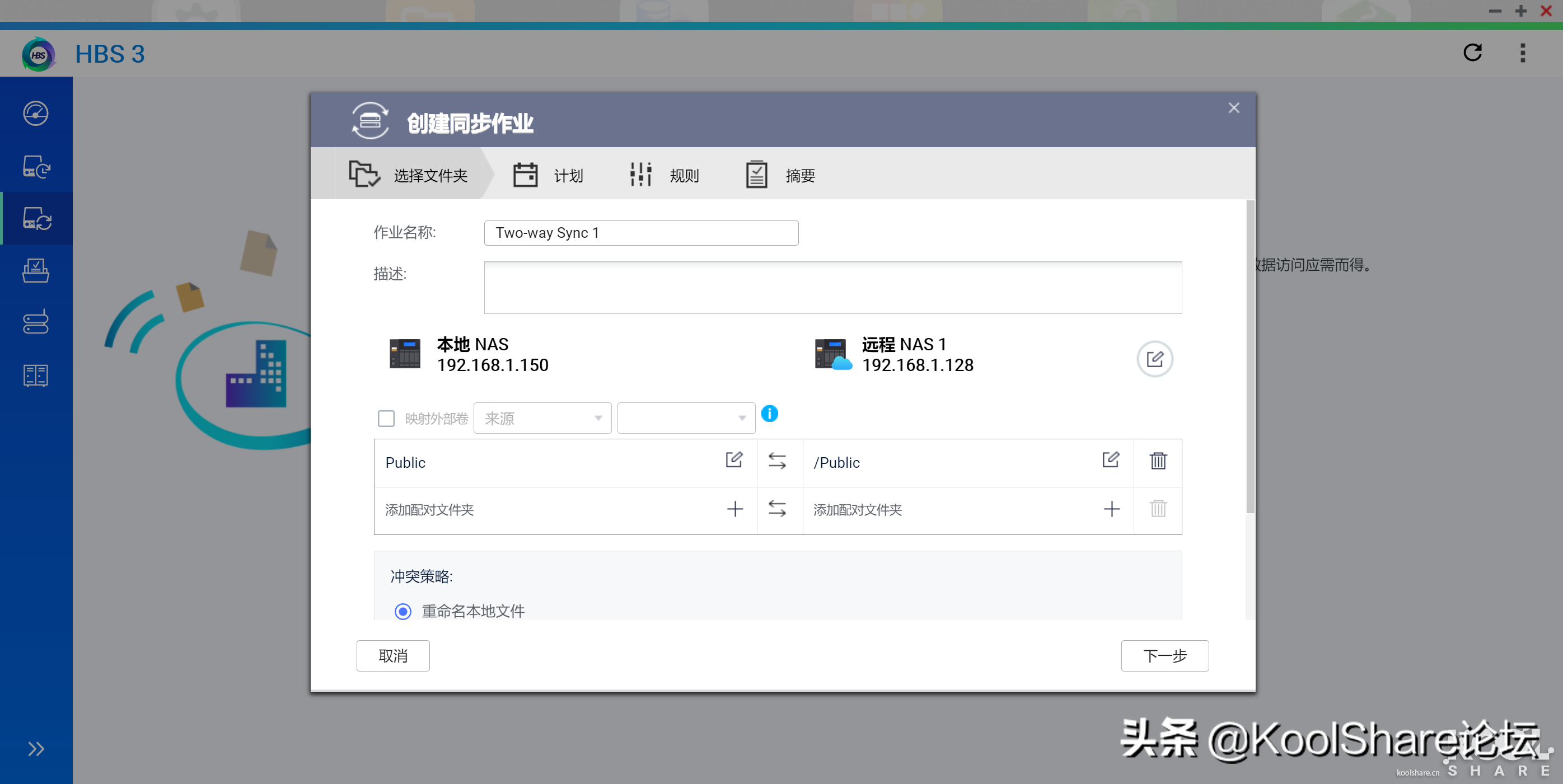Enable the 映射外部卷 checkbox
Viewport: 1563px width, 784px height.
pos(386,419)
